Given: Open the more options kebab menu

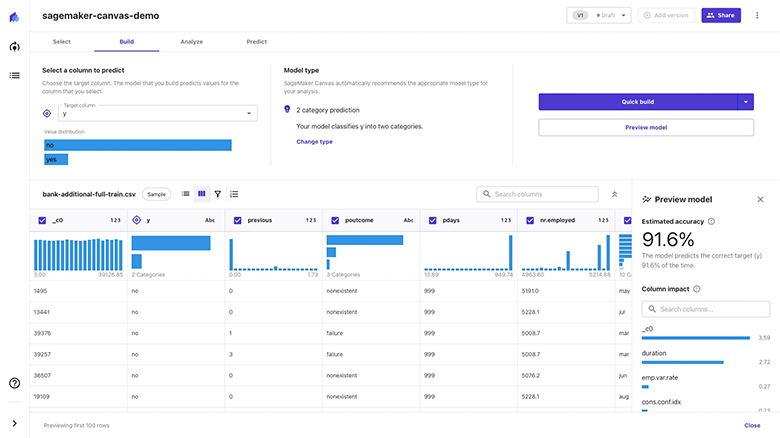Looking at the screenshot, I should (x=757, y=15).
